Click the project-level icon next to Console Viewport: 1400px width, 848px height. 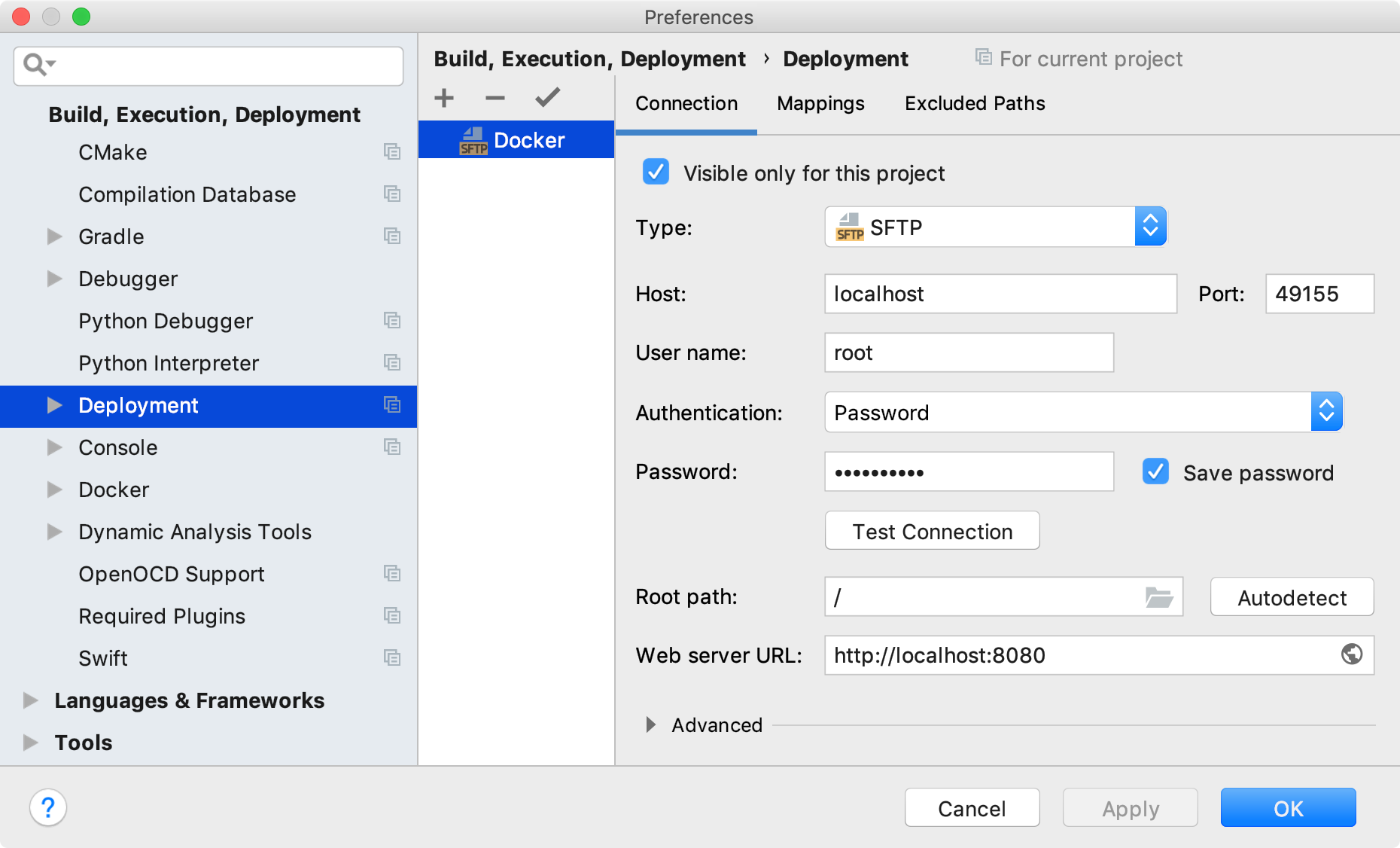pyautogui.click(x=392, y=447)
